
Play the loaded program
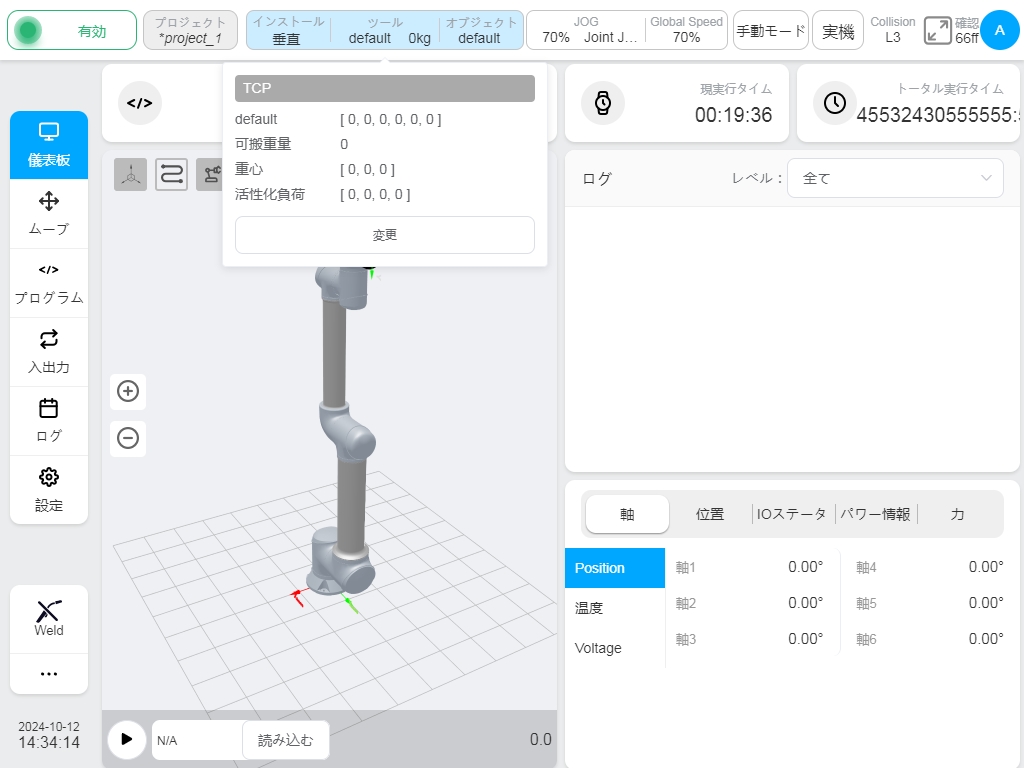127,739
